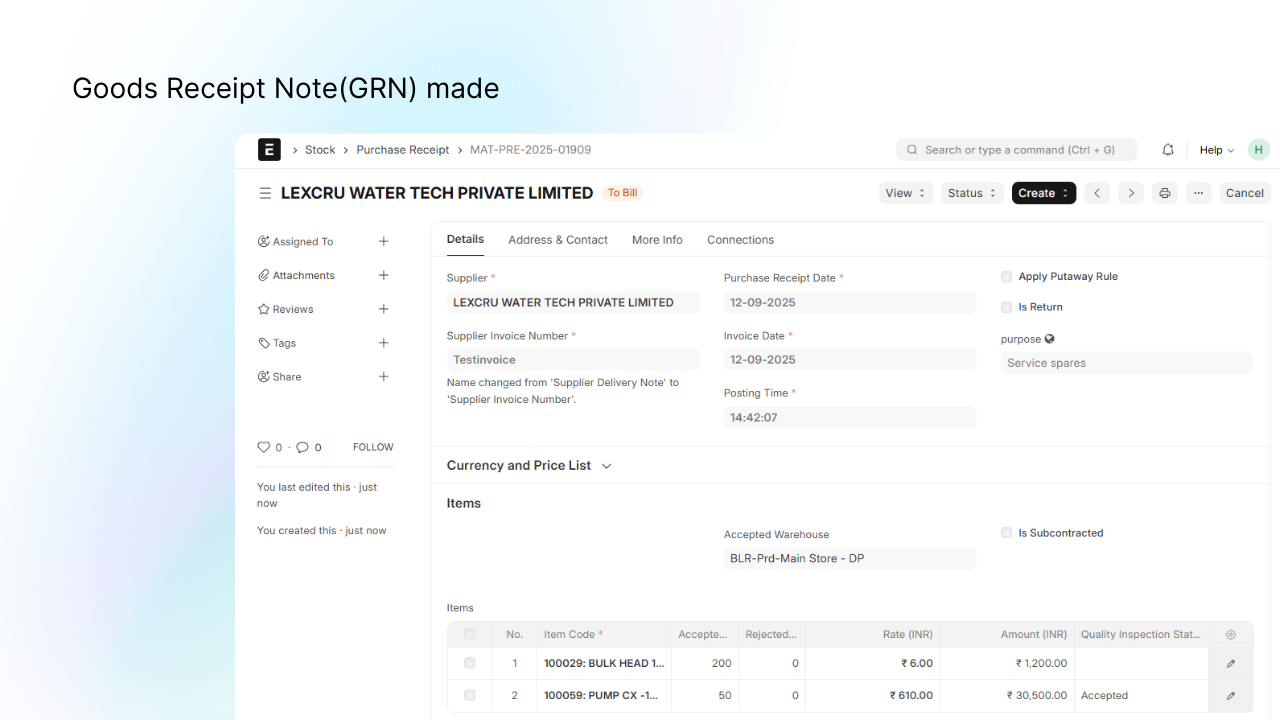The image size is (1280, 720).
Task: Click the Accepted Warehouse field
Action: (850, 558)
